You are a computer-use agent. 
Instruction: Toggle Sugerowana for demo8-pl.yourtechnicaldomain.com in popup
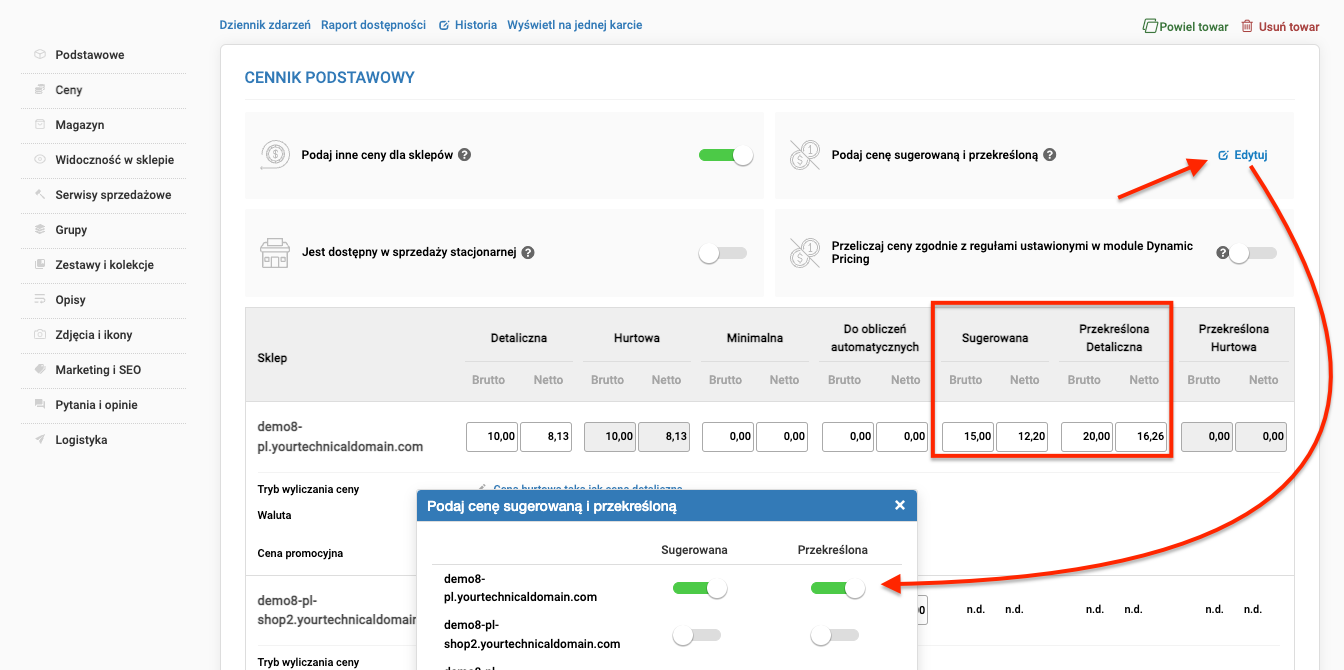point(700,588)
